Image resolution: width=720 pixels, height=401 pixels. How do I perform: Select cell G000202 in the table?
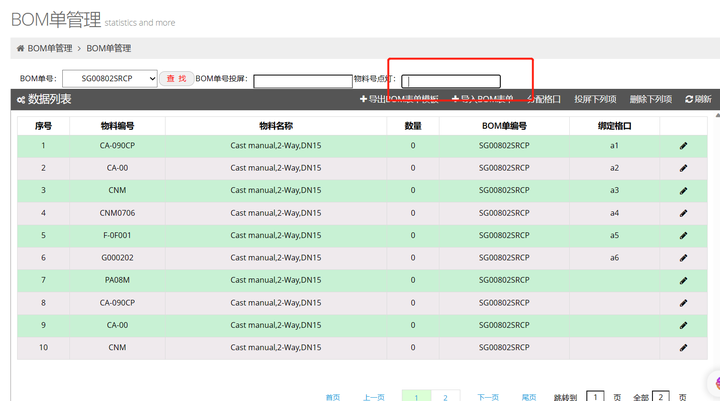point(118,258)
